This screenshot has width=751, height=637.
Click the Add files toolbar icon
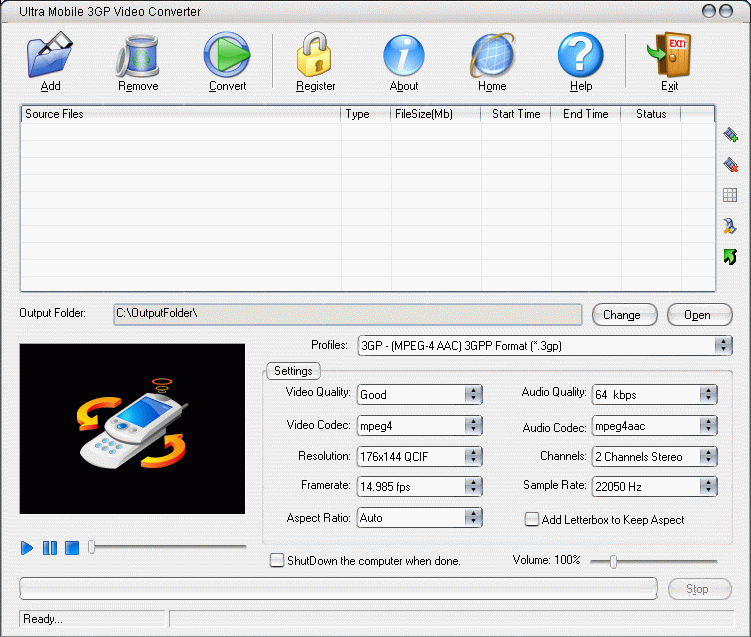[x=50, y=55]
